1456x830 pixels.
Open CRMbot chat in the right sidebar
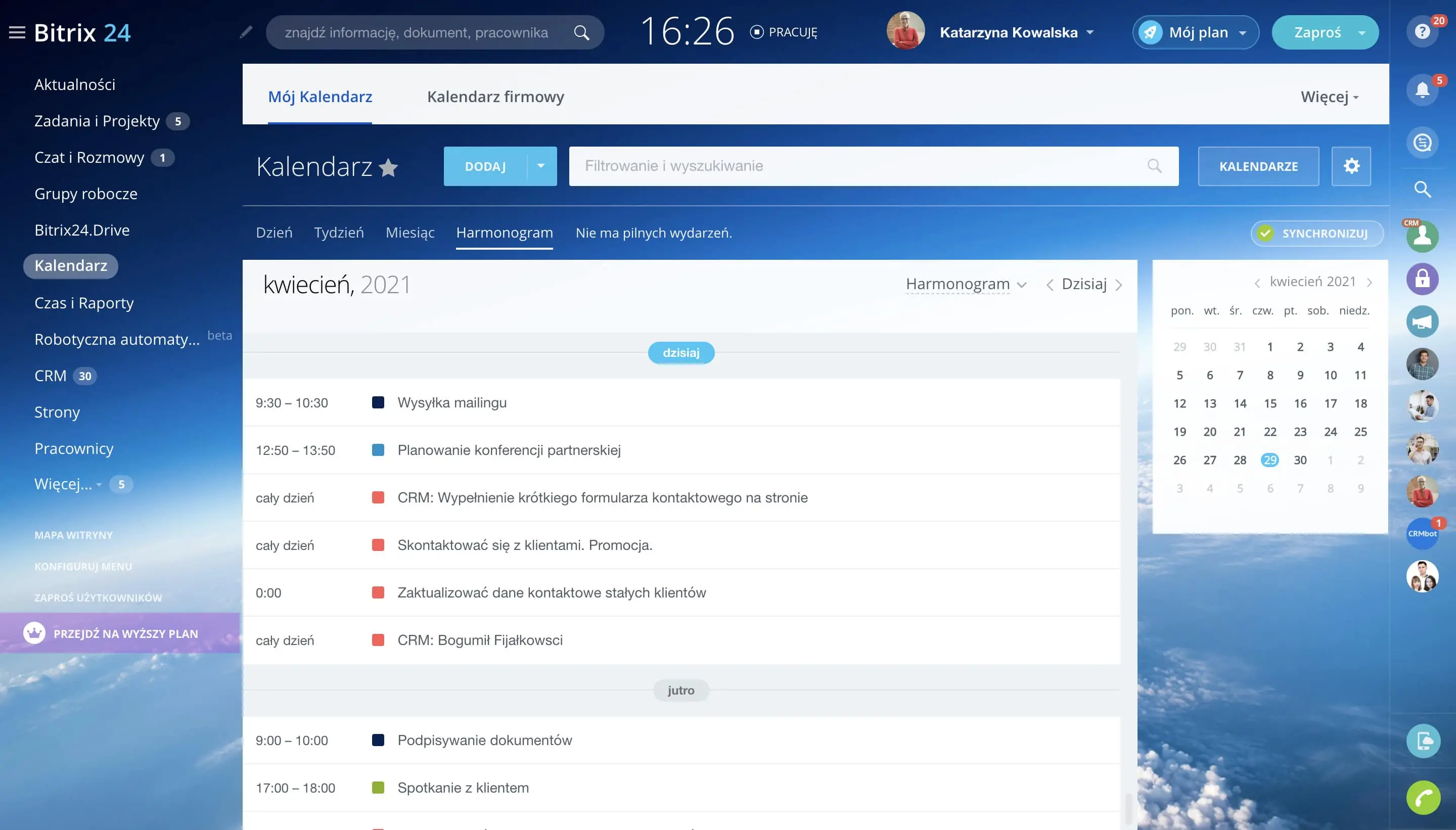click(1422, 534)
